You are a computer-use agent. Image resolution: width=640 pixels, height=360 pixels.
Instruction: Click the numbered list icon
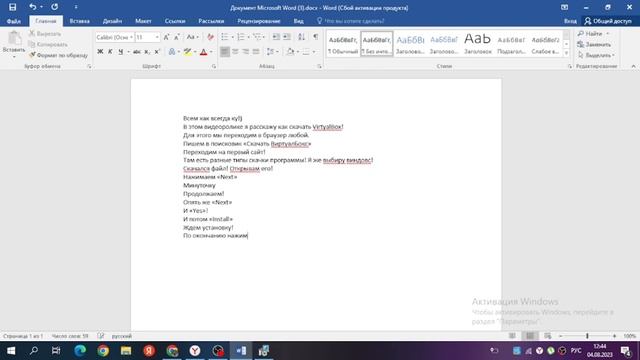(241, 37)
